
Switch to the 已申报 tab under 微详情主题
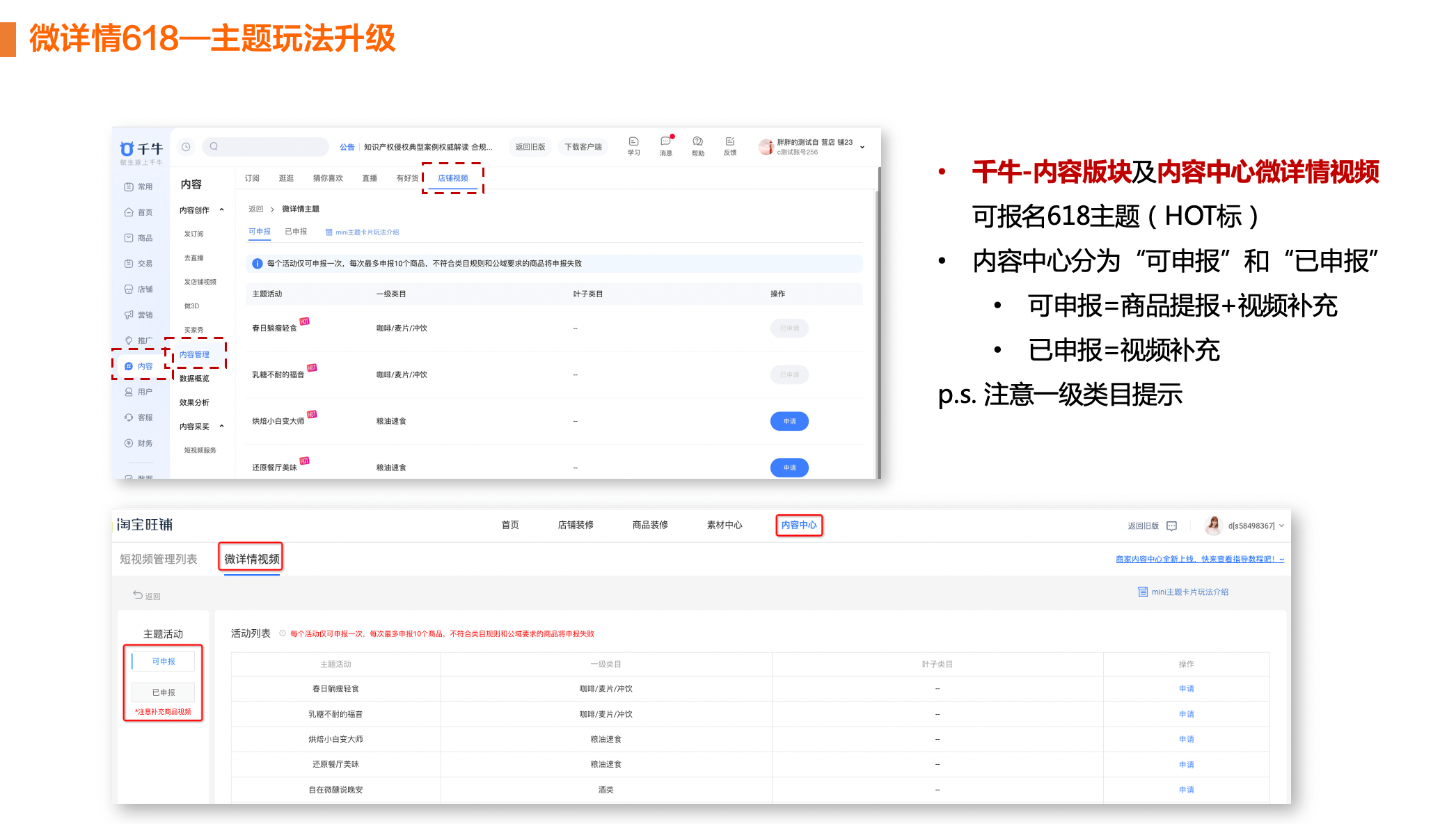tap(296, 232)
